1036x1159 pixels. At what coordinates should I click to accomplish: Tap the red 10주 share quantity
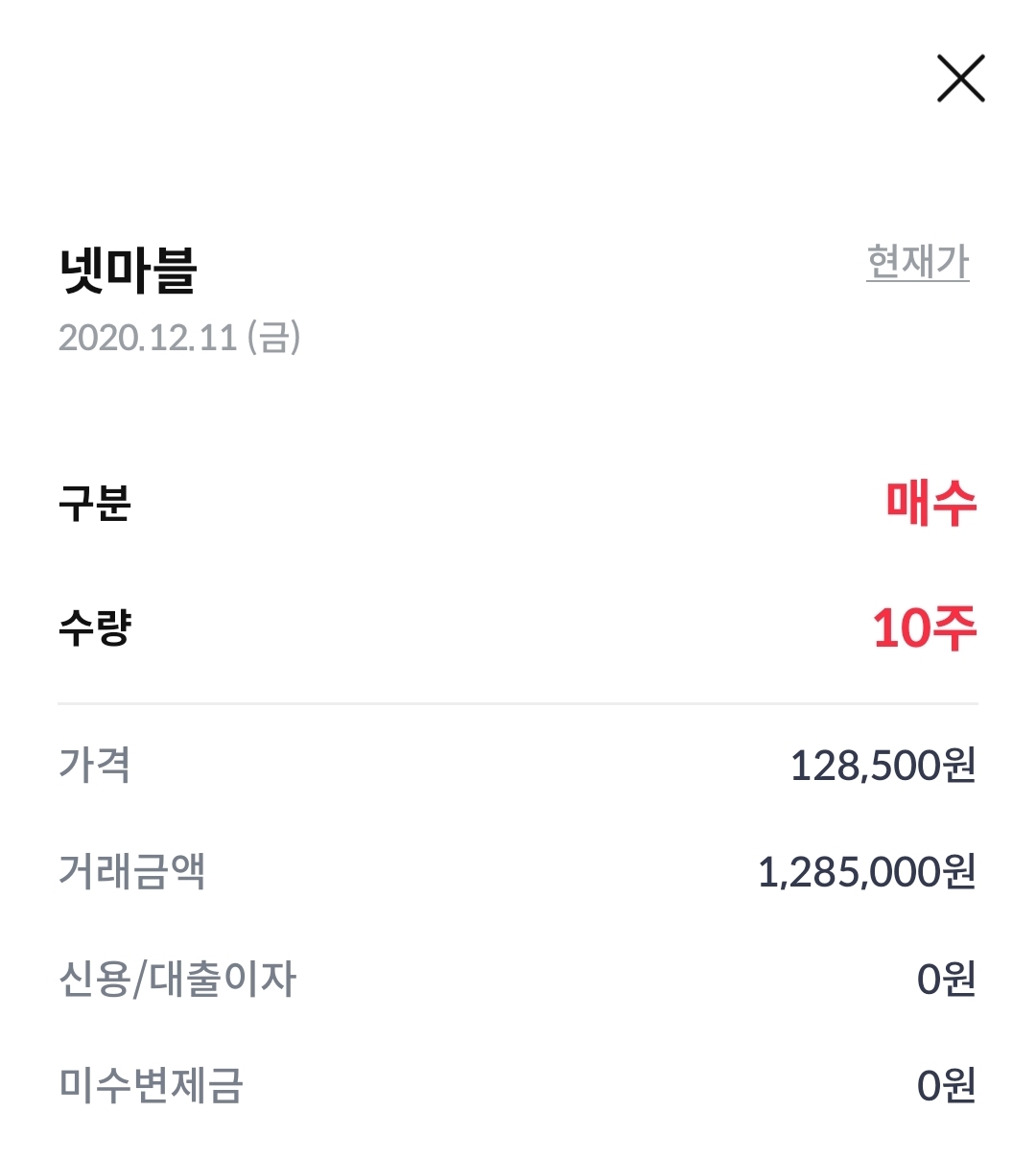click(924, 628)
